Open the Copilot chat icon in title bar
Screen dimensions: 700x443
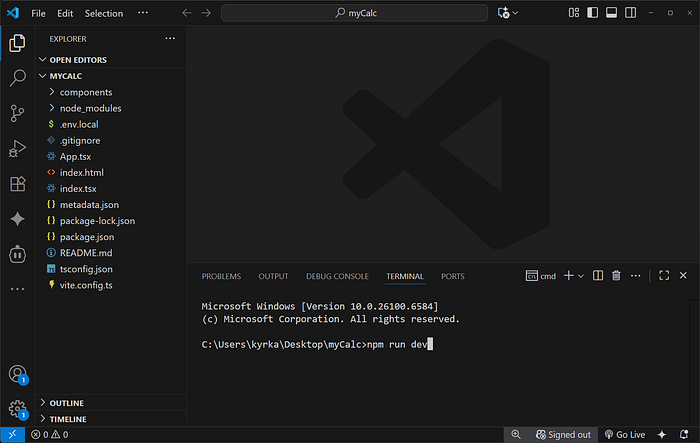pyautogui.click(x=504, y=13)
